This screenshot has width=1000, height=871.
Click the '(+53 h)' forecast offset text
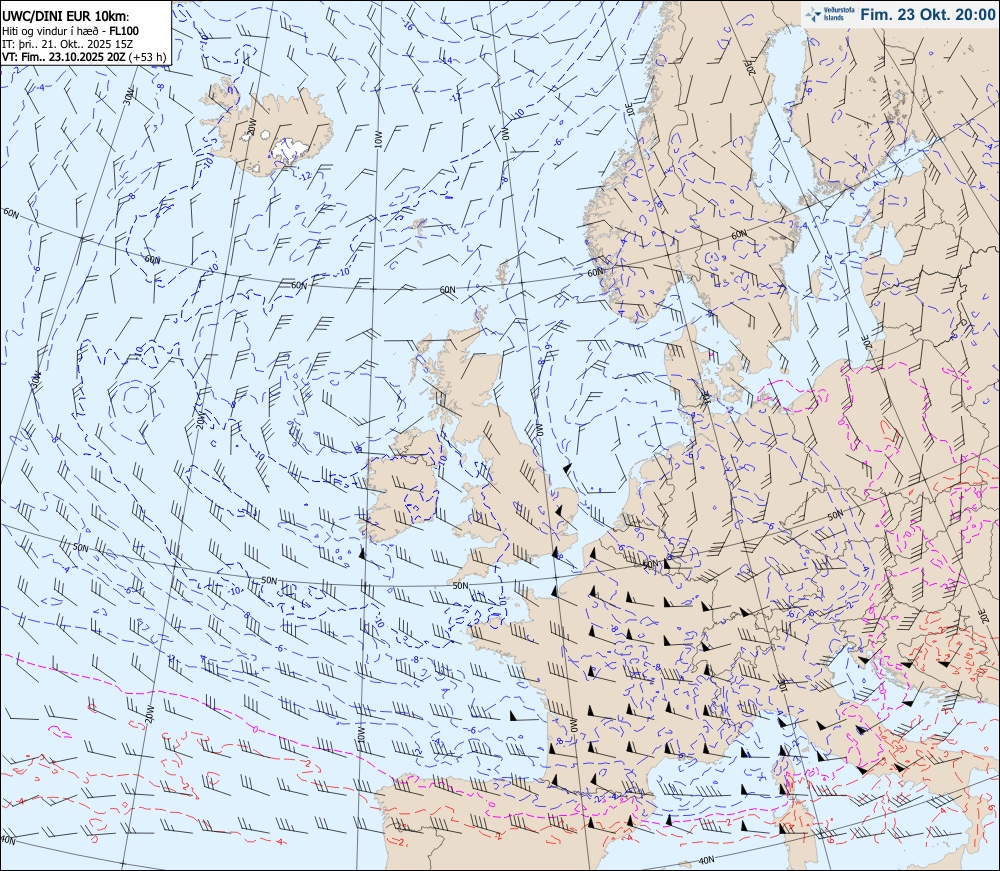147,57
